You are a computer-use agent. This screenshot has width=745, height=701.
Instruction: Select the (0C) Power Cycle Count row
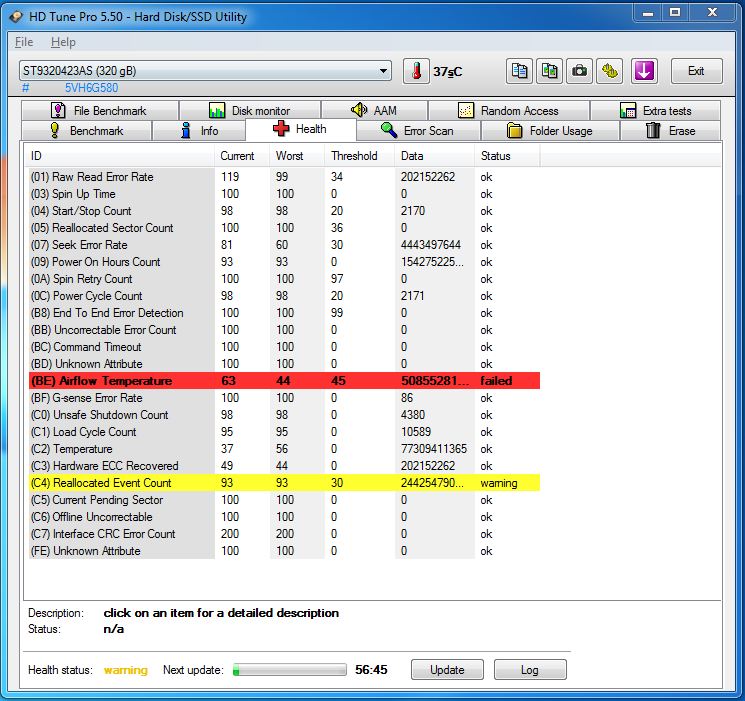pos(284,296)
